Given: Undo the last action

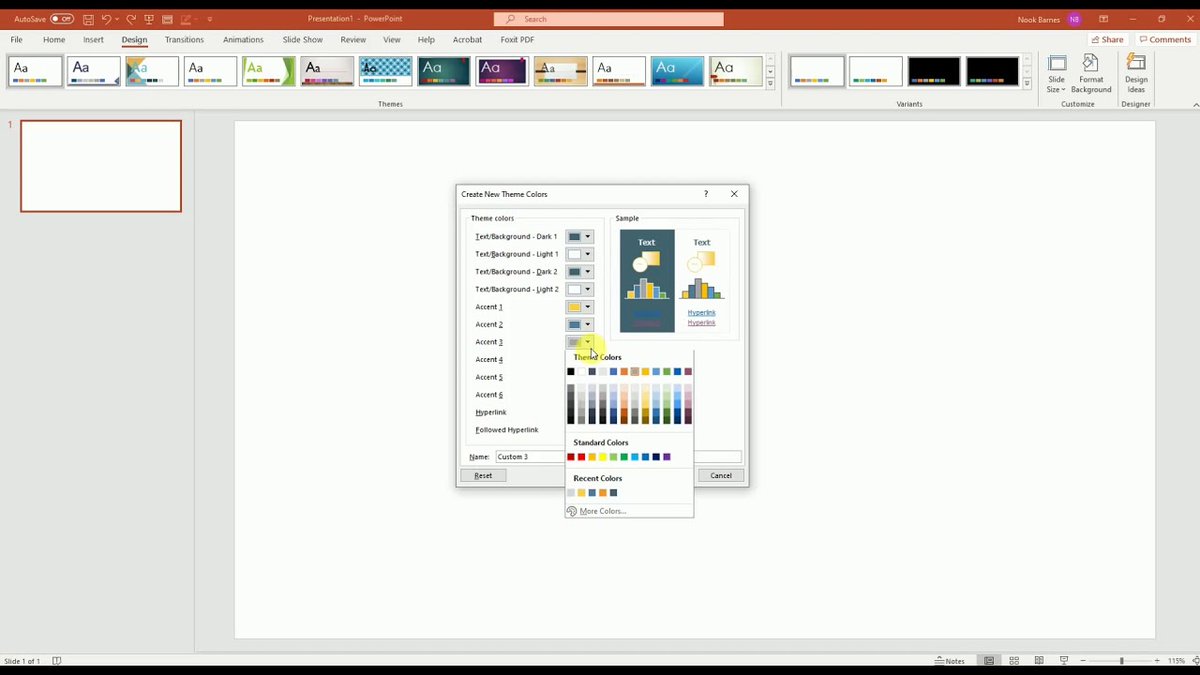Looking at the screenshot, I should coord(106,19).
